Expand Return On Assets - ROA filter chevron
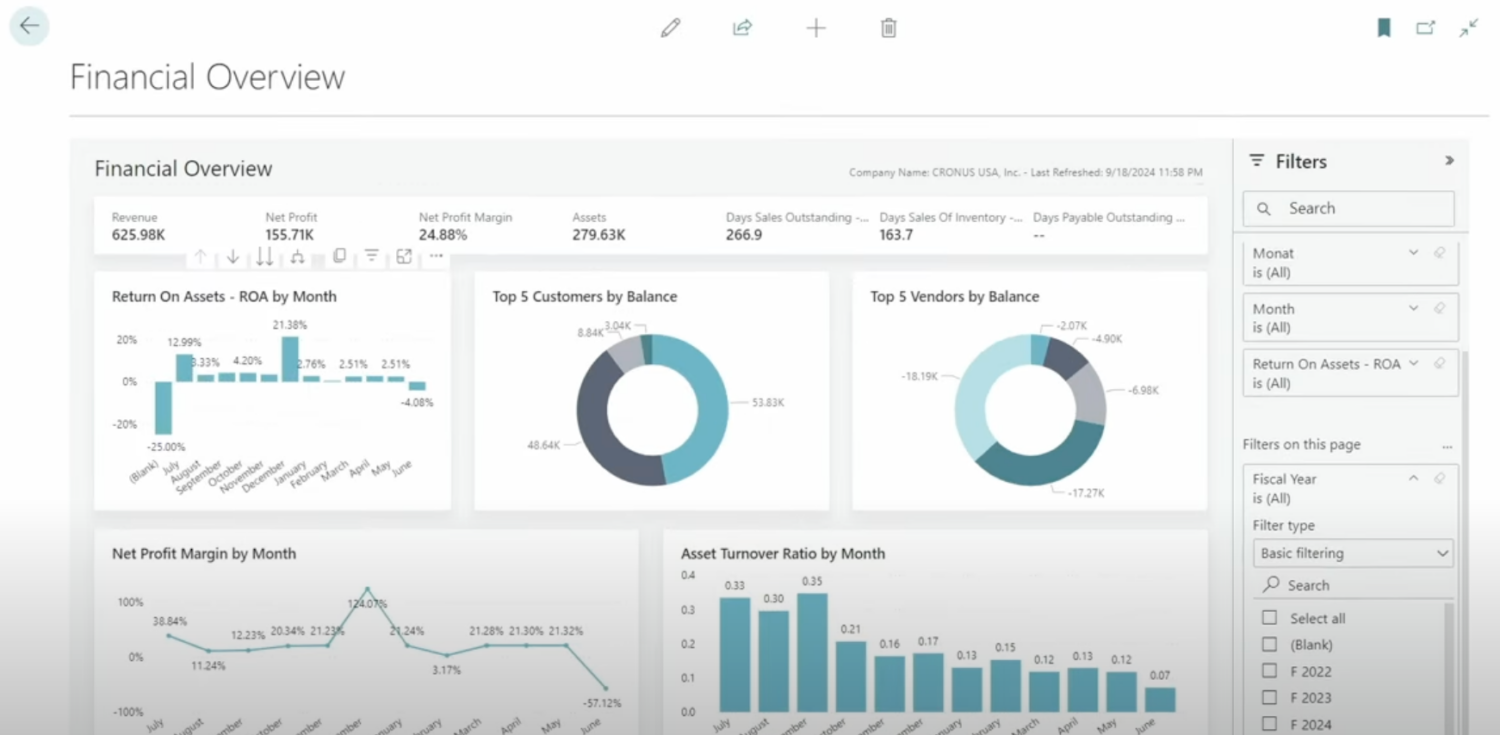The height and width of the screenshot is (735, 1500). (x=1414, y=364)
